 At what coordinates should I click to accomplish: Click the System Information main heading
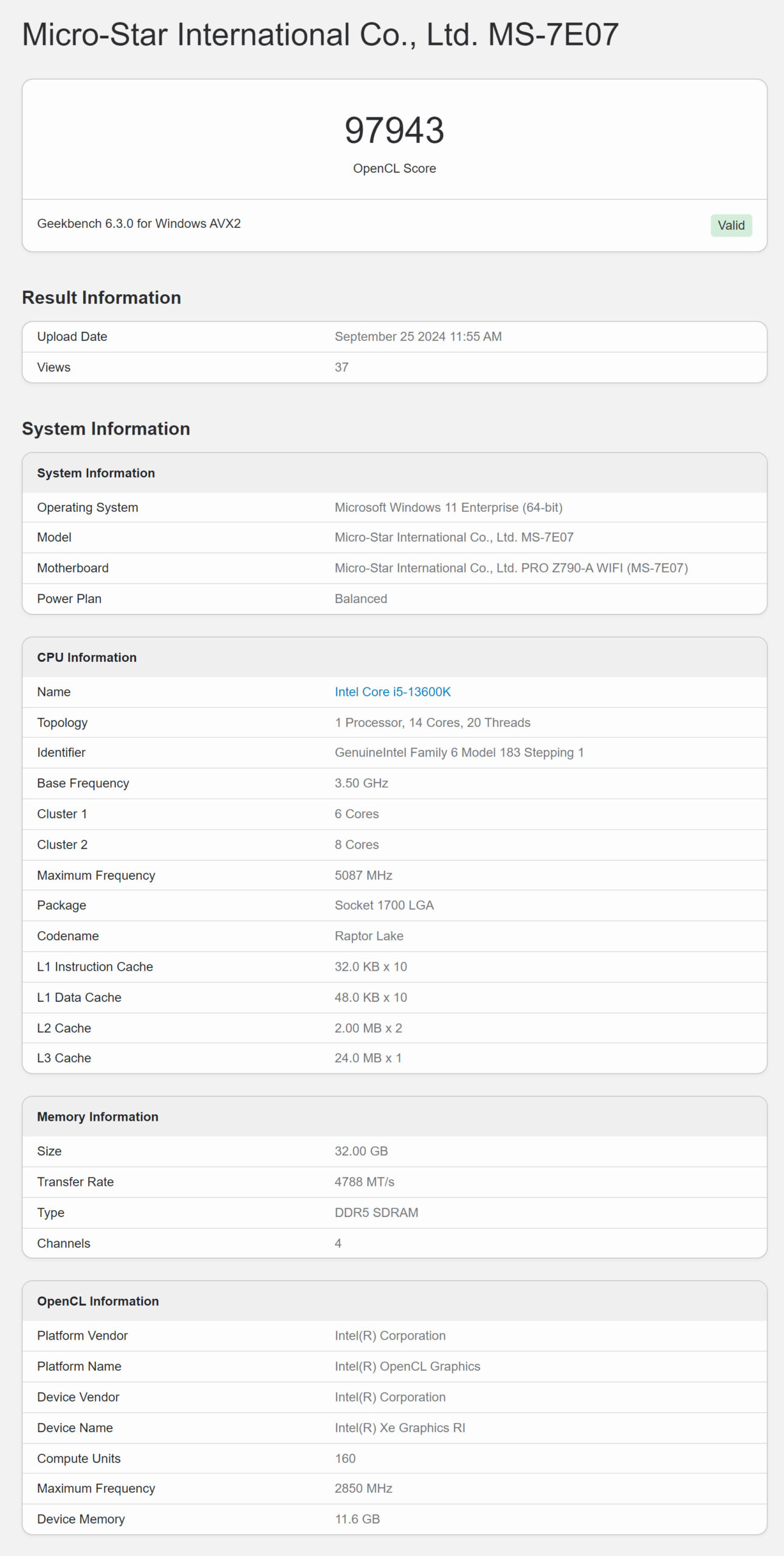tap(106, 429)
